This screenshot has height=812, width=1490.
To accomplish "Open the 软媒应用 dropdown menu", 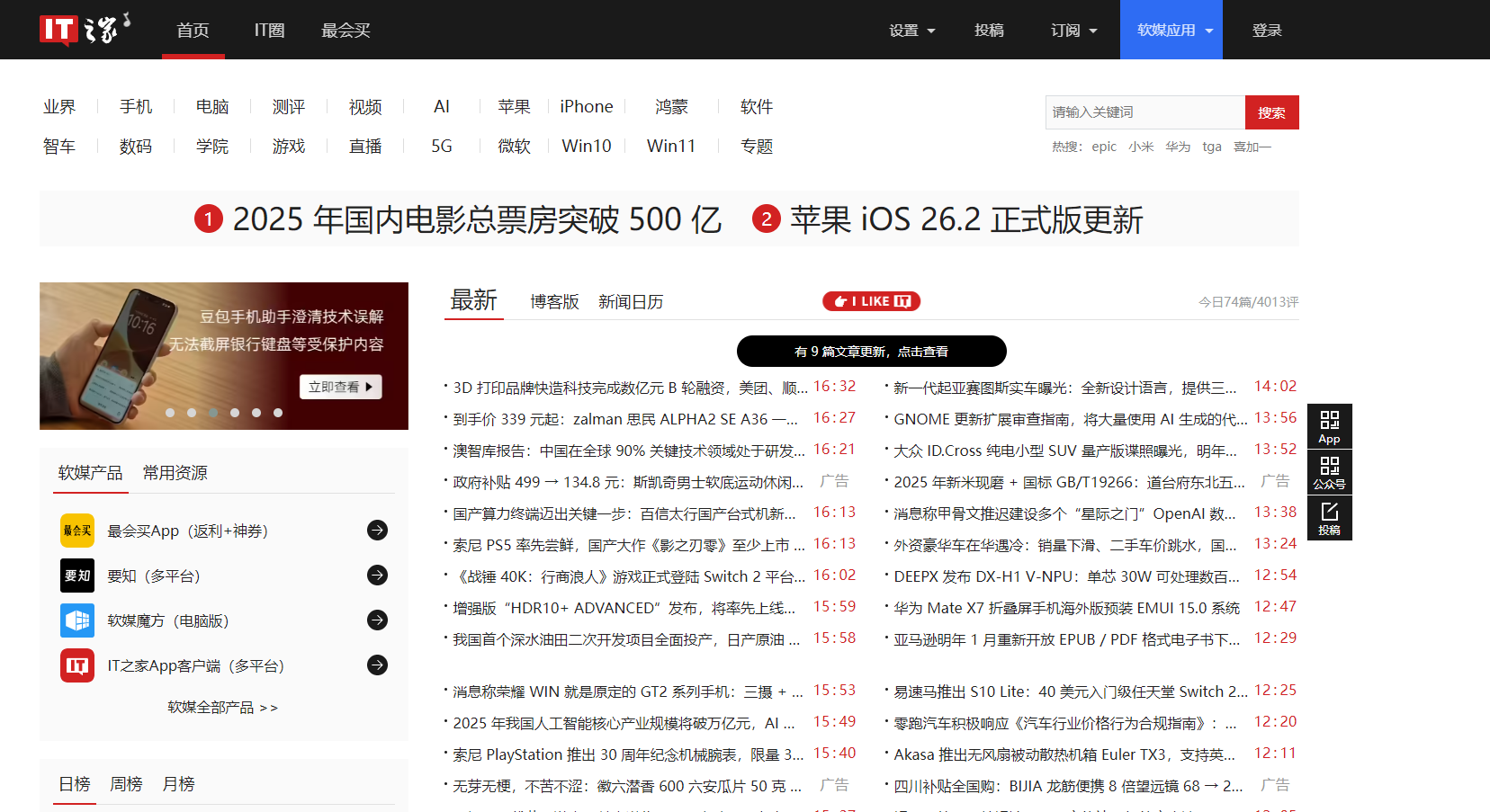I will pyautogui.click(x=1171, y=30).
